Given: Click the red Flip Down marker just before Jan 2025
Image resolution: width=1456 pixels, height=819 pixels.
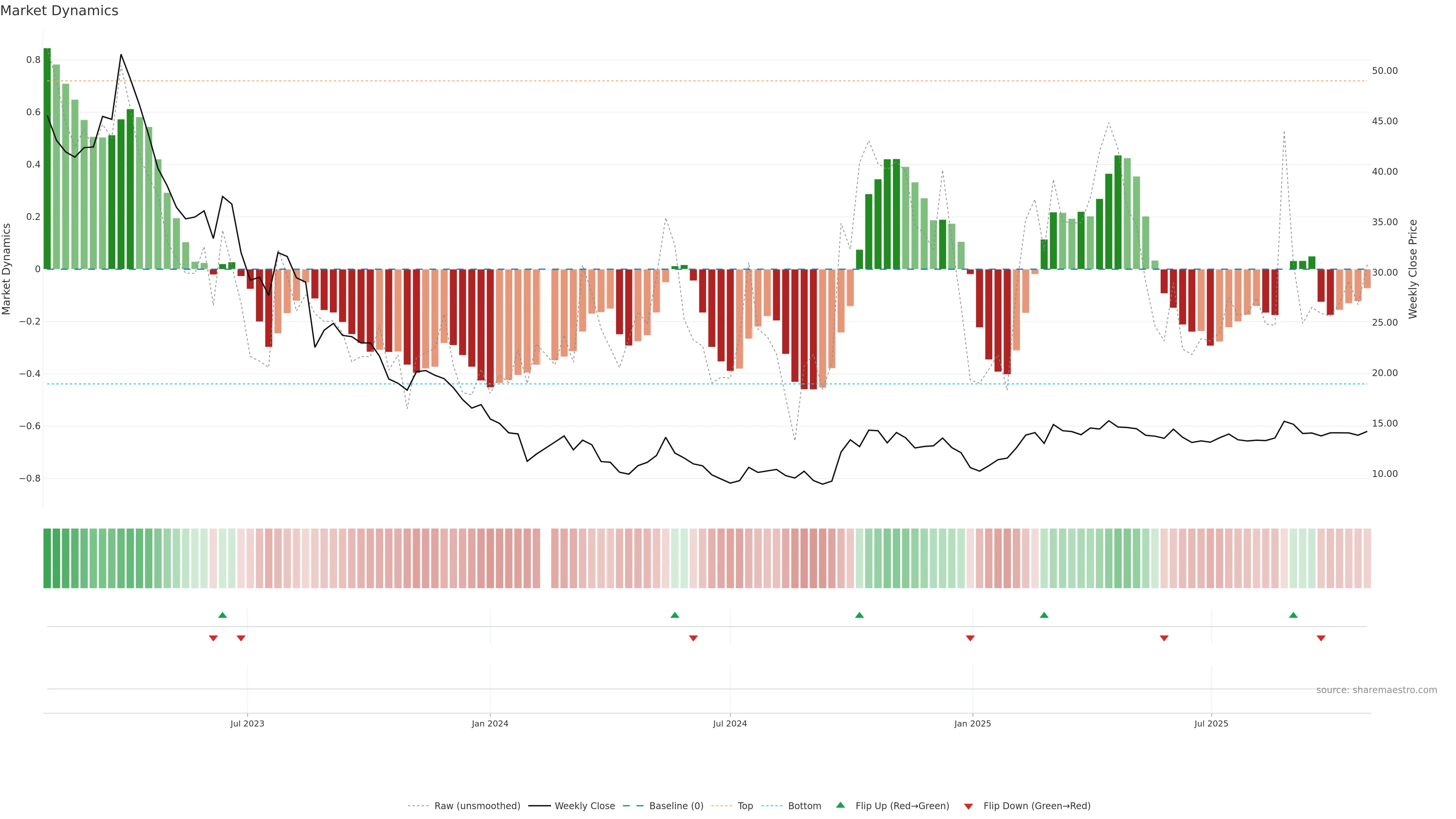Looking at the screenshot, I should click(x=971, y=638).
